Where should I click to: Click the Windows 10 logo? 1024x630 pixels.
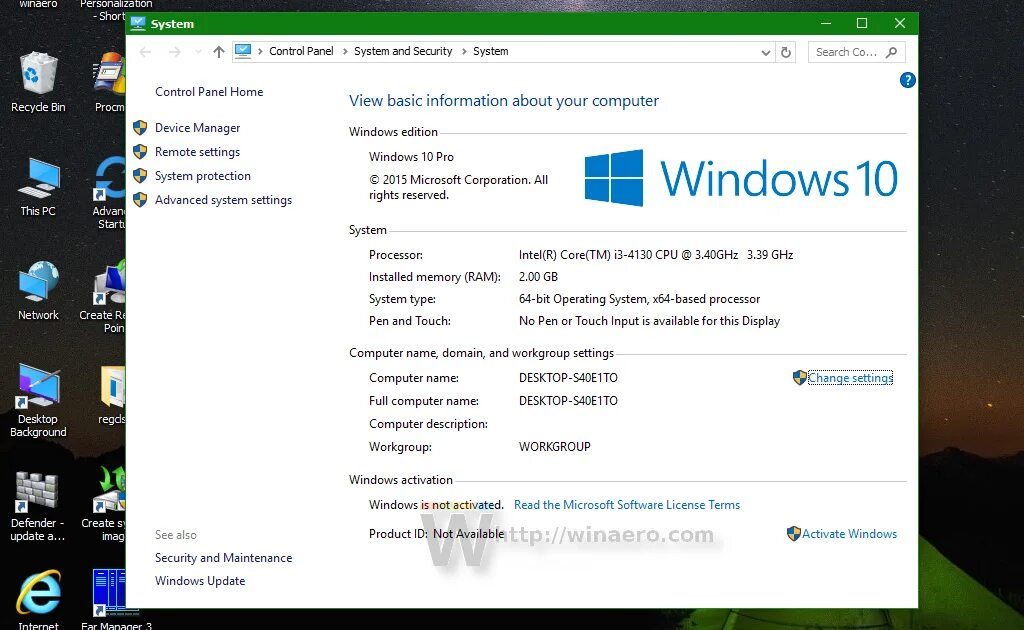tap(741, 178)
